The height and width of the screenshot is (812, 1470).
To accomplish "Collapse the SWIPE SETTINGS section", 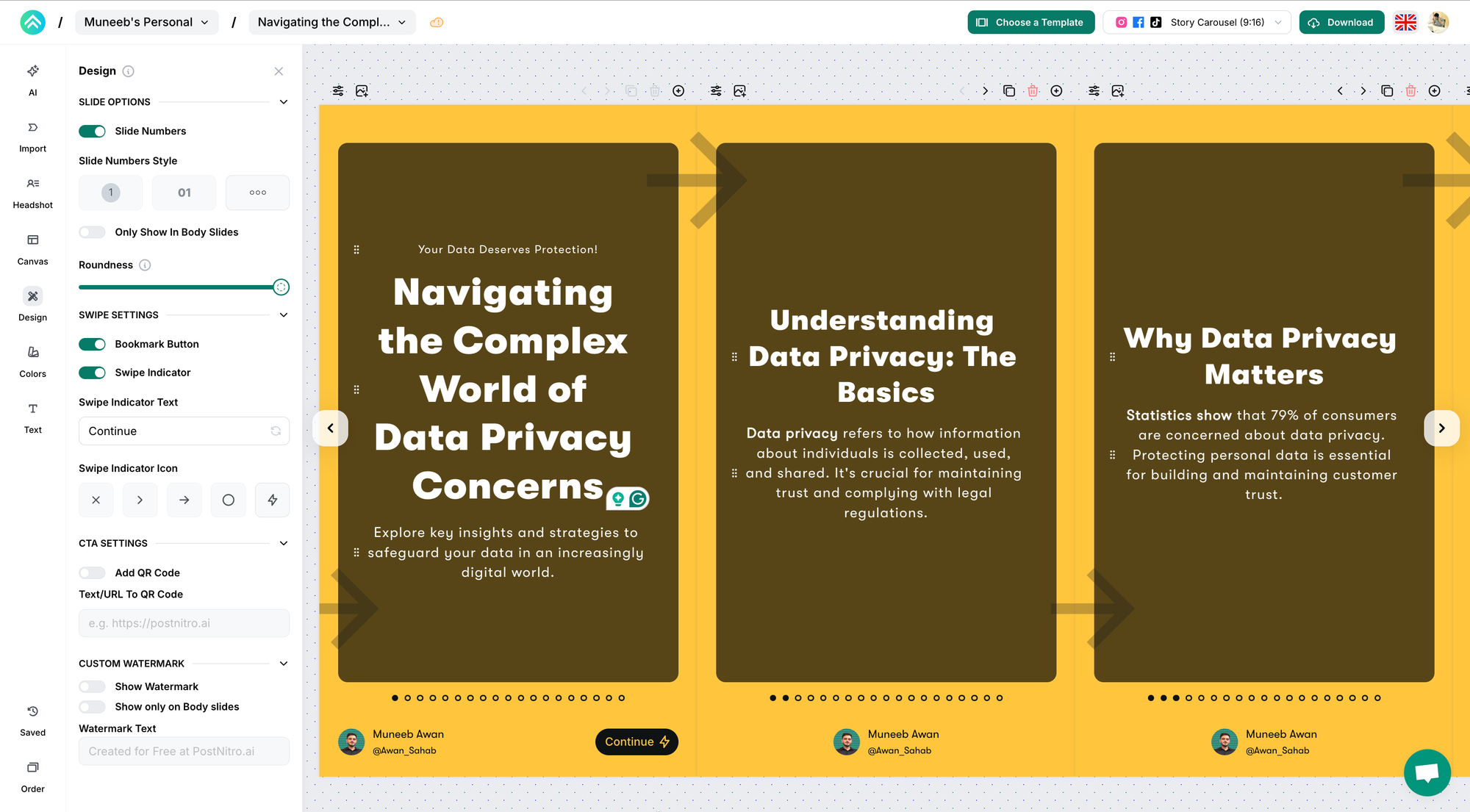I will point(284,315).
